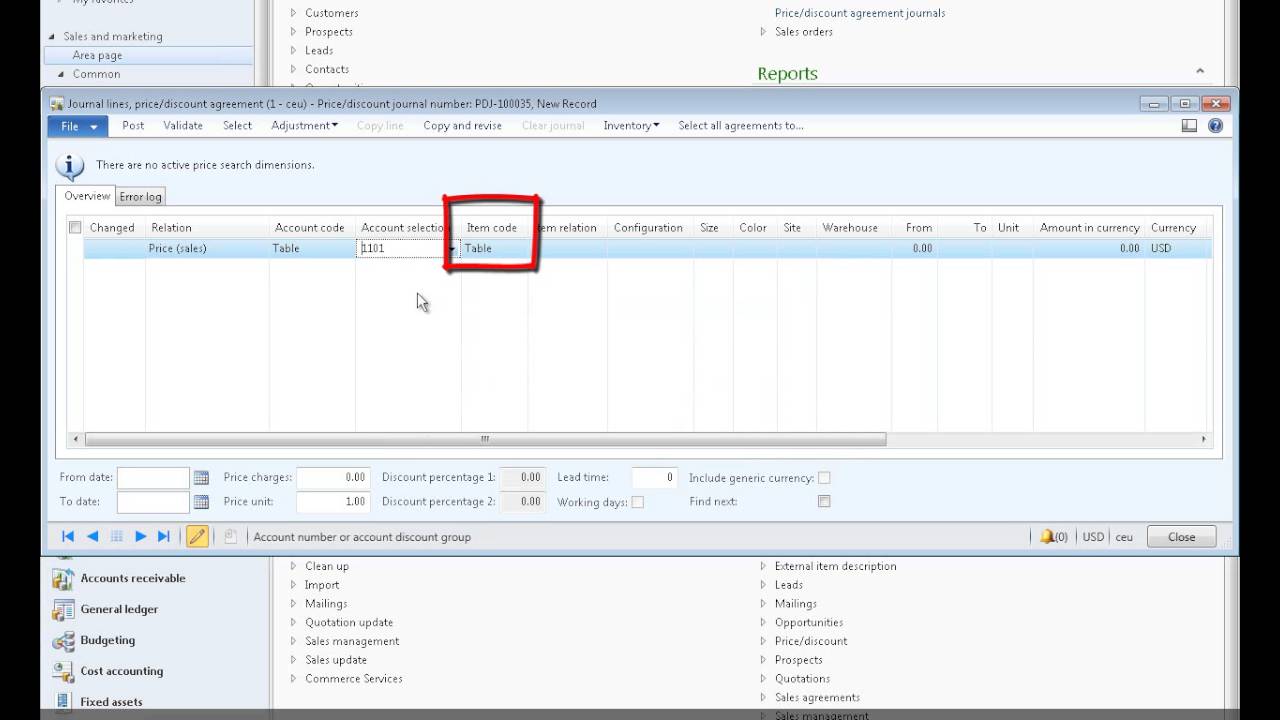Click the Budgeting module icon
Image resolution: width=1280 pixels, height=720 pixels.
click(x=63, y=641)
